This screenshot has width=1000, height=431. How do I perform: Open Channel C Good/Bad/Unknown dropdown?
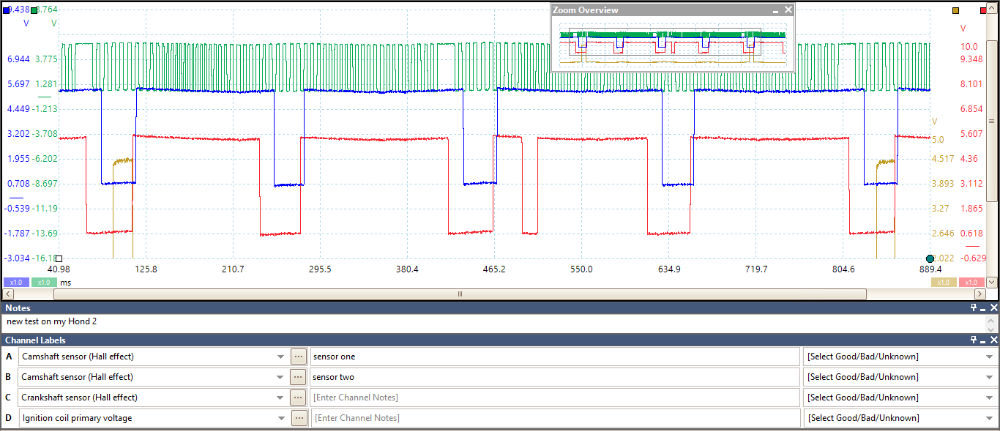[989, 398]
